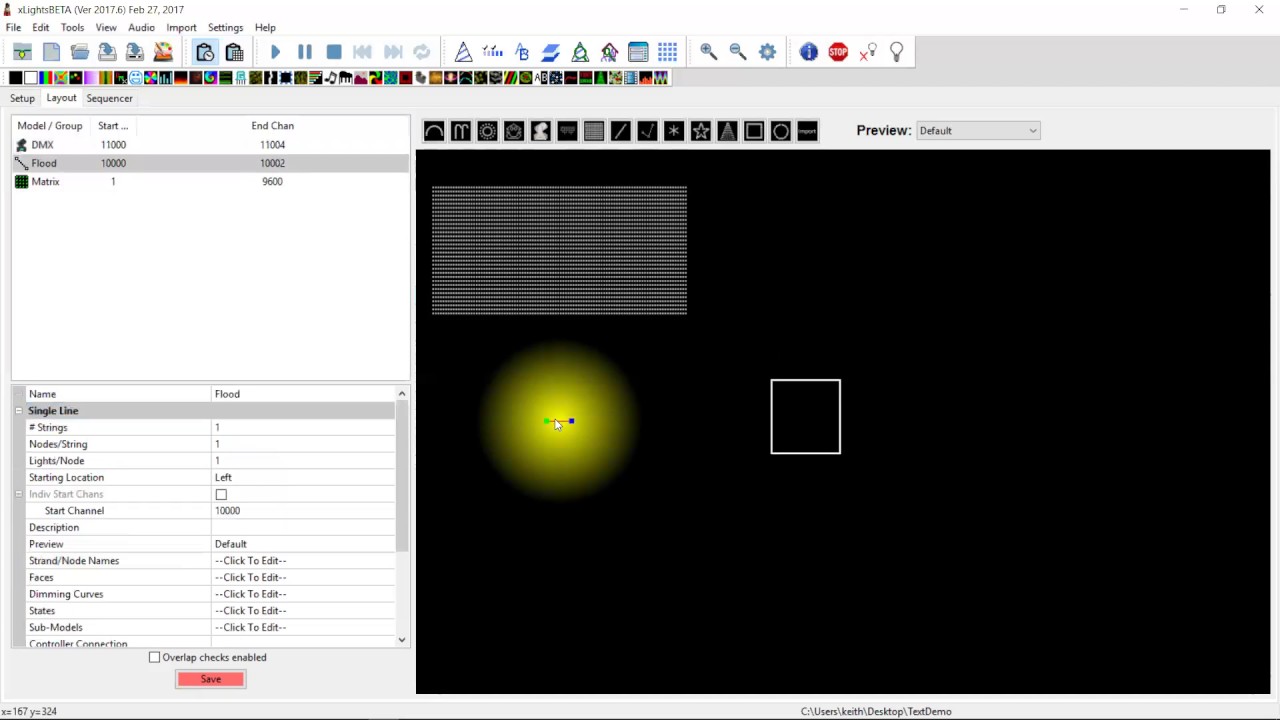Select the white square model in preview
The width and height of the screenshot is (1280, 720).
coord(806,416)
